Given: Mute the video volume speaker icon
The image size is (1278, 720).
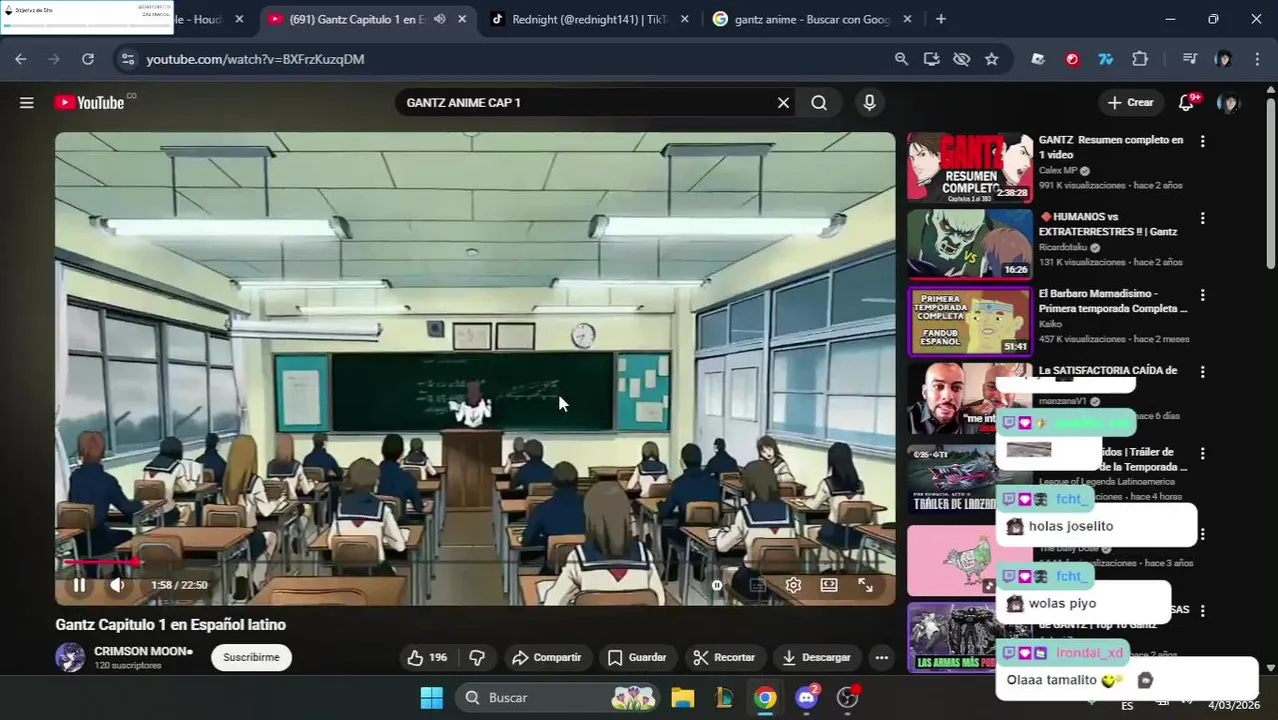Looking at the screenshot, I should click(117, 585).
